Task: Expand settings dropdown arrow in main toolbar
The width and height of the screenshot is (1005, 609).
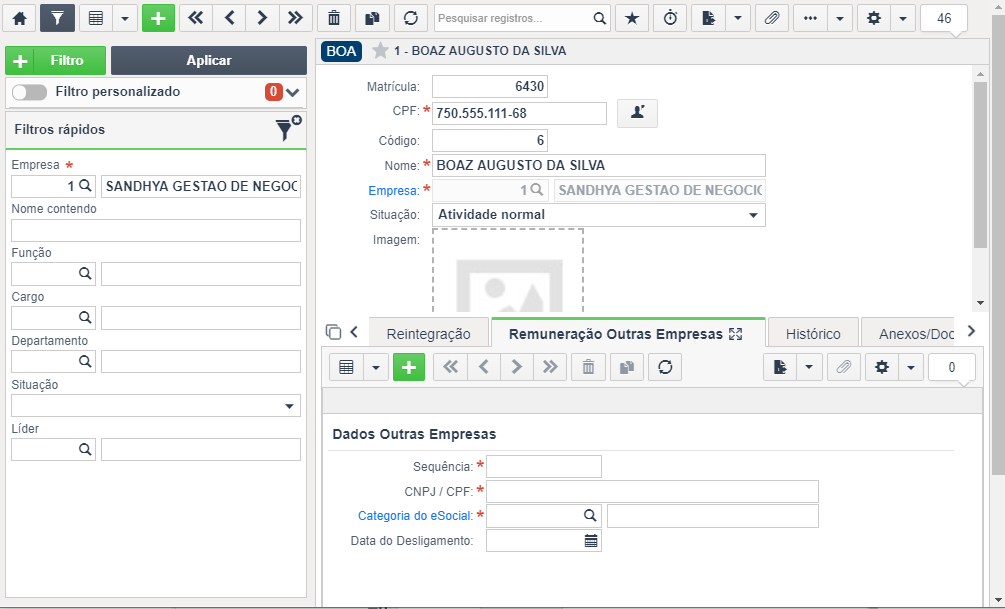Action: 903,18
